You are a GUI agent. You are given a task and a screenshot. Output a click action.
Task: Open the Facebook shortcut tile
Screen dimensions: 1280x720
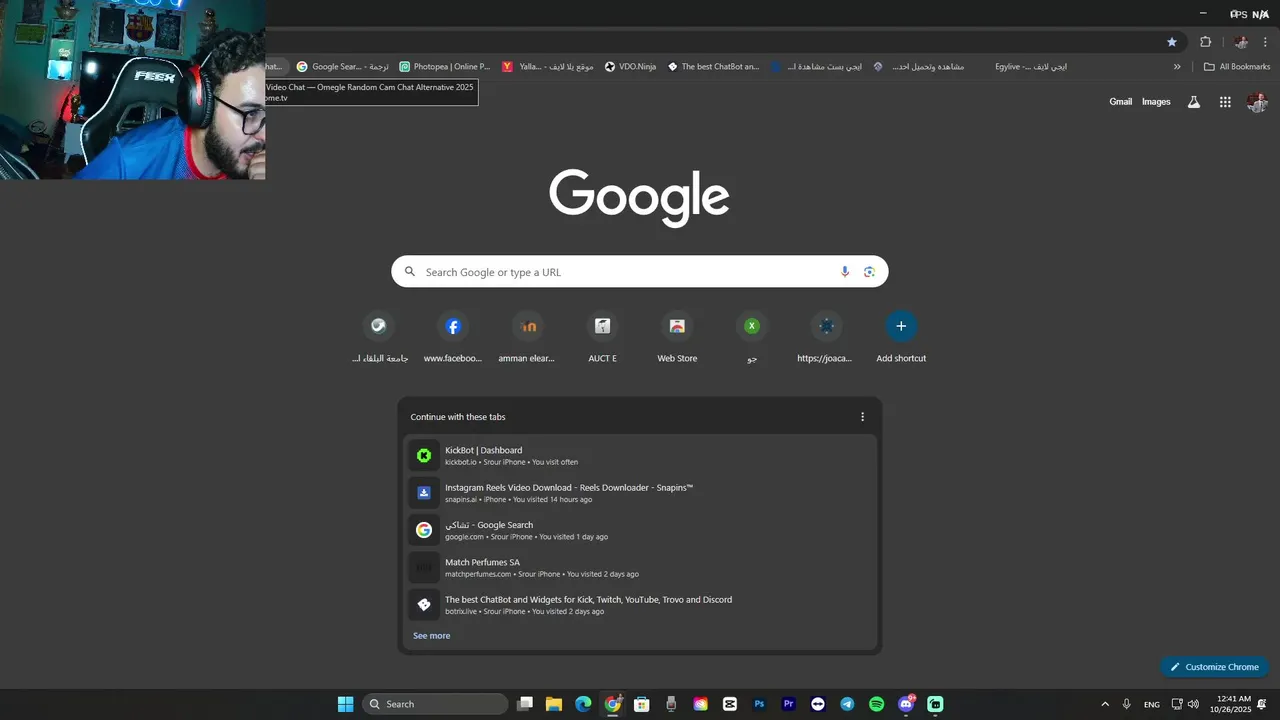453,337
